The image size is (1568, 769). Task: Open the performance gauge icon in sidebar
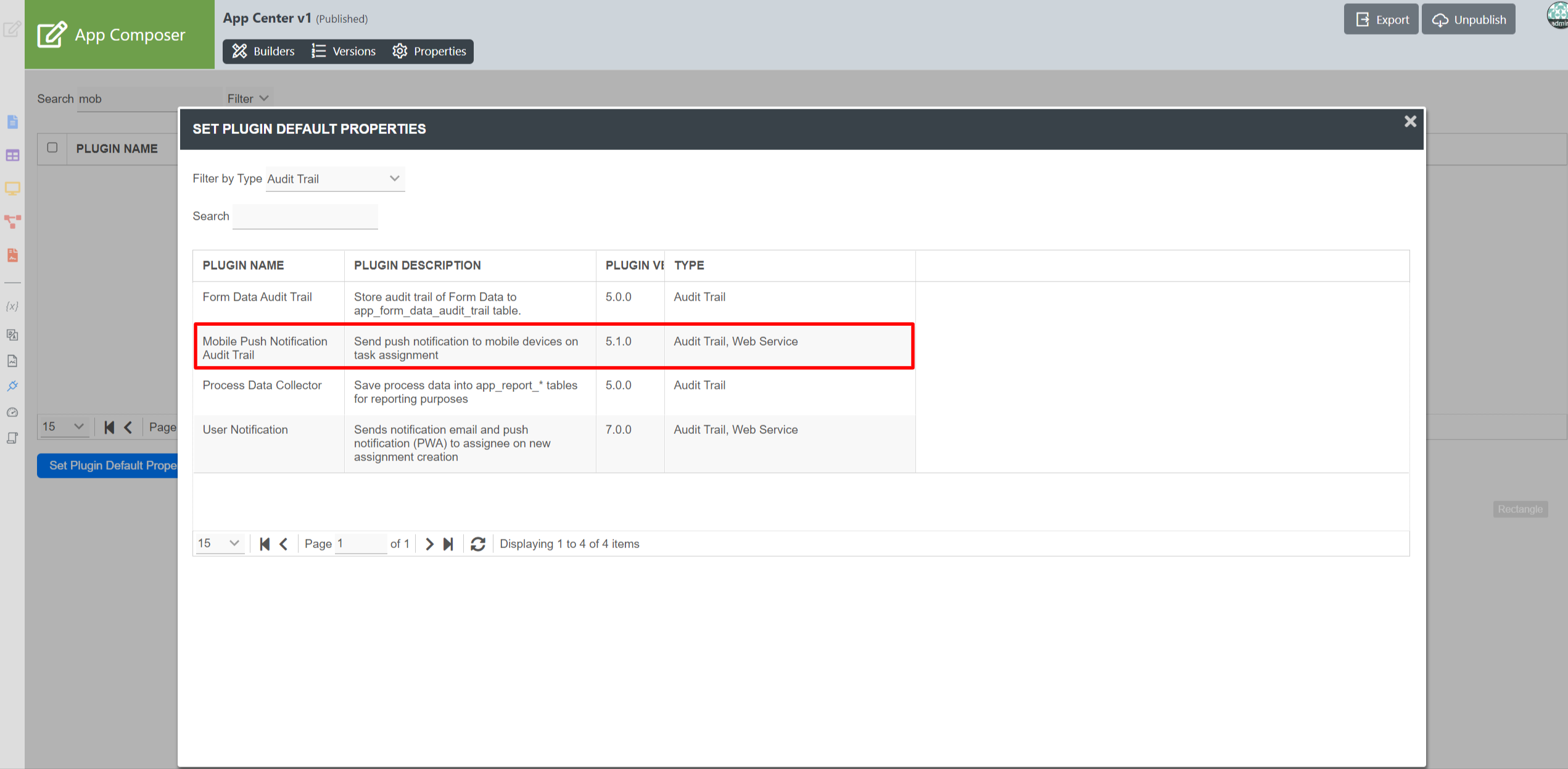tap(12, 412)
